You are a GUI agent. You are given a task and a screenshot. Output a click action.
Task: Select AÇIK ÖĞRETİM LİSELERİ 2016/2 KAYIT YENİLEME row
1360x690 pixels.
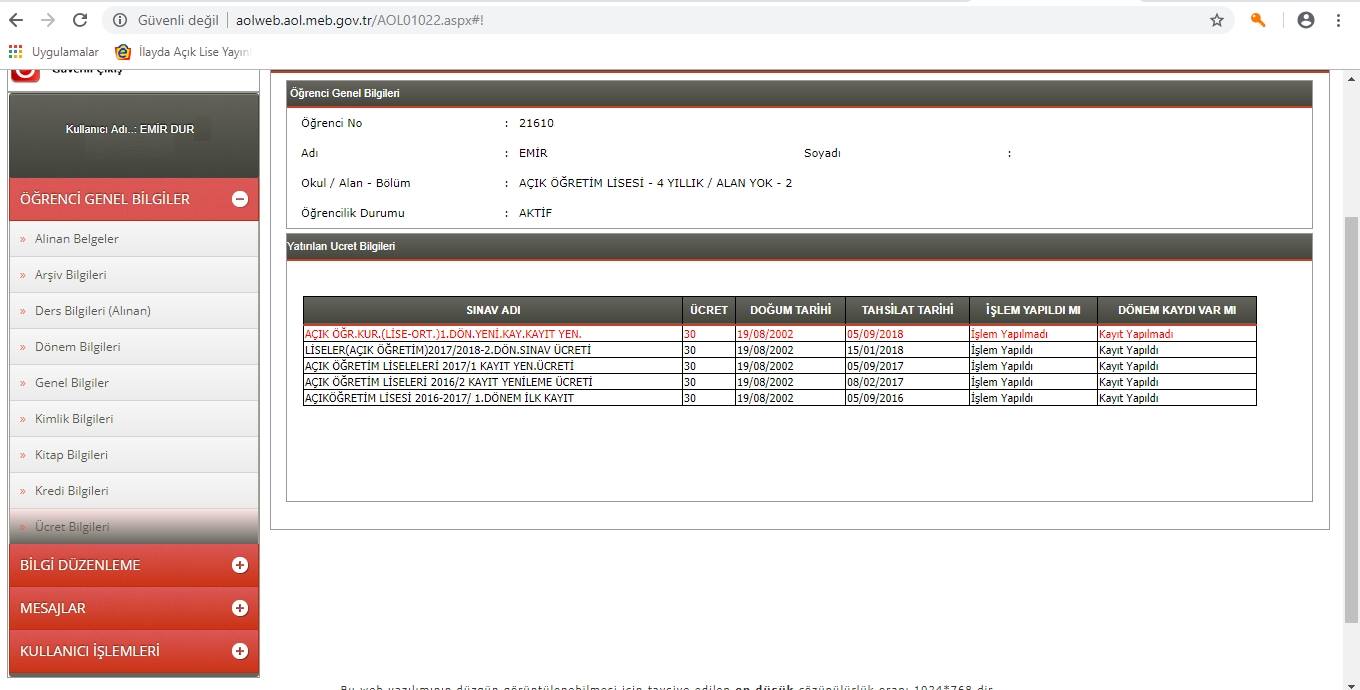pyautogui.click(x=448, y=382)
